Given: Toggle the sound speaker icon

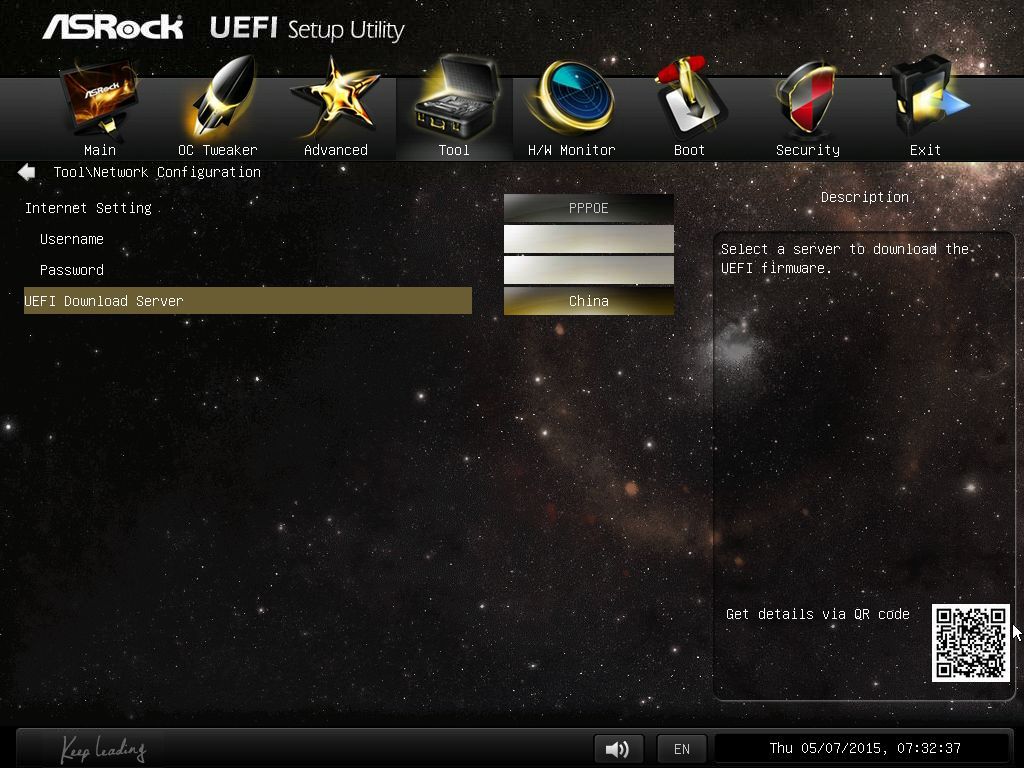Looking at the screenshot, I should pos(618,748).
